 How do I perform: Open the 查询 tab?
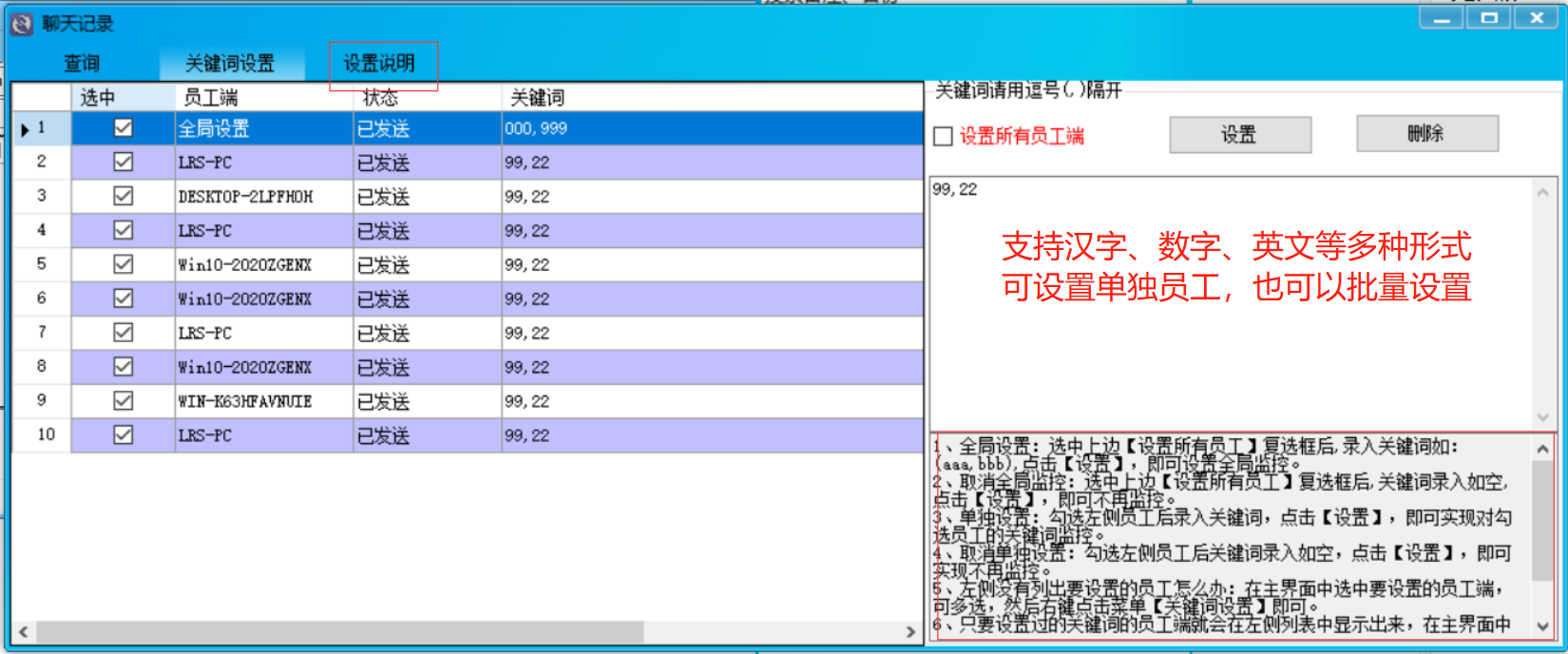[x=82, y=64]
